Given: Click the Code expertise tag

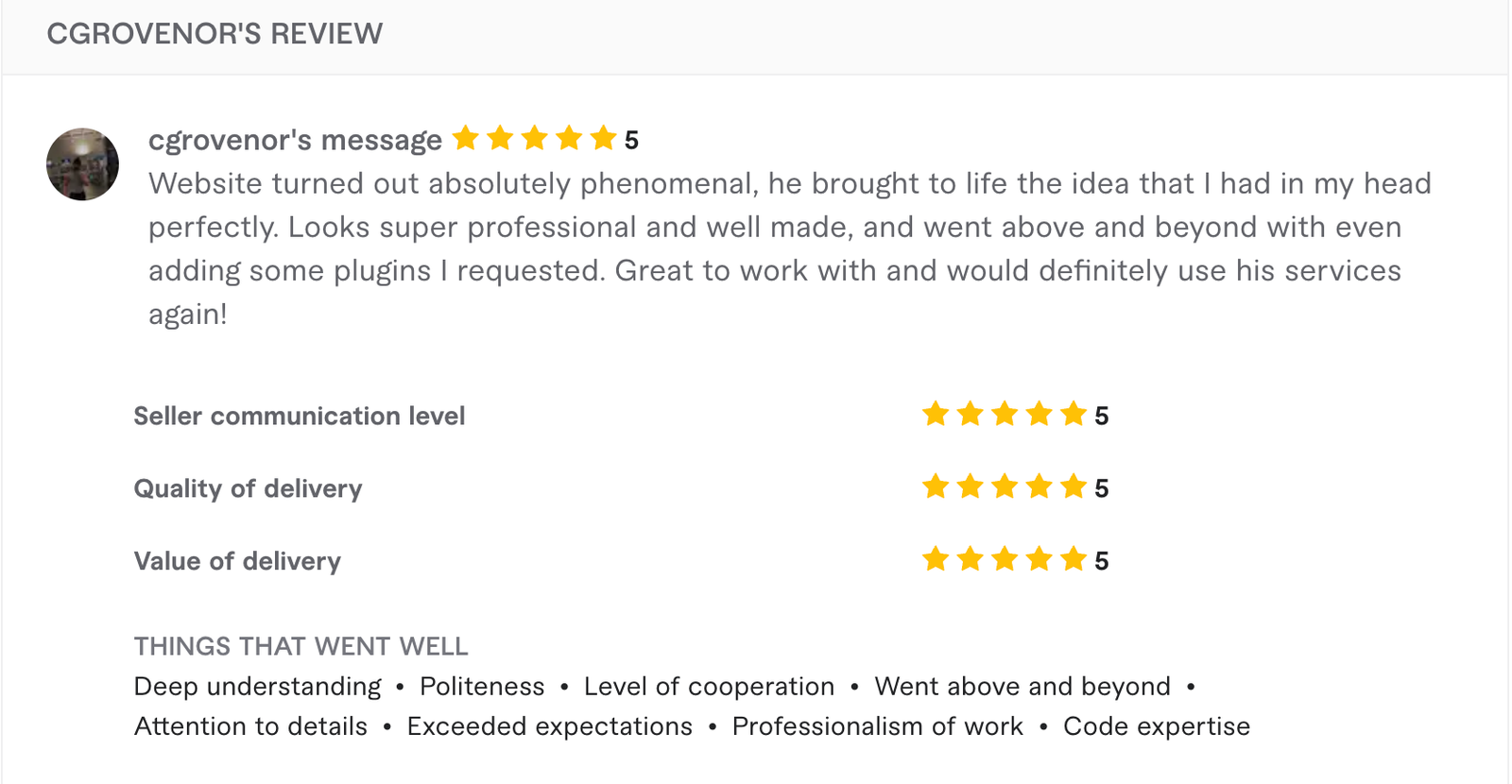Looking at the screenshot, I should click(1157, 726).
